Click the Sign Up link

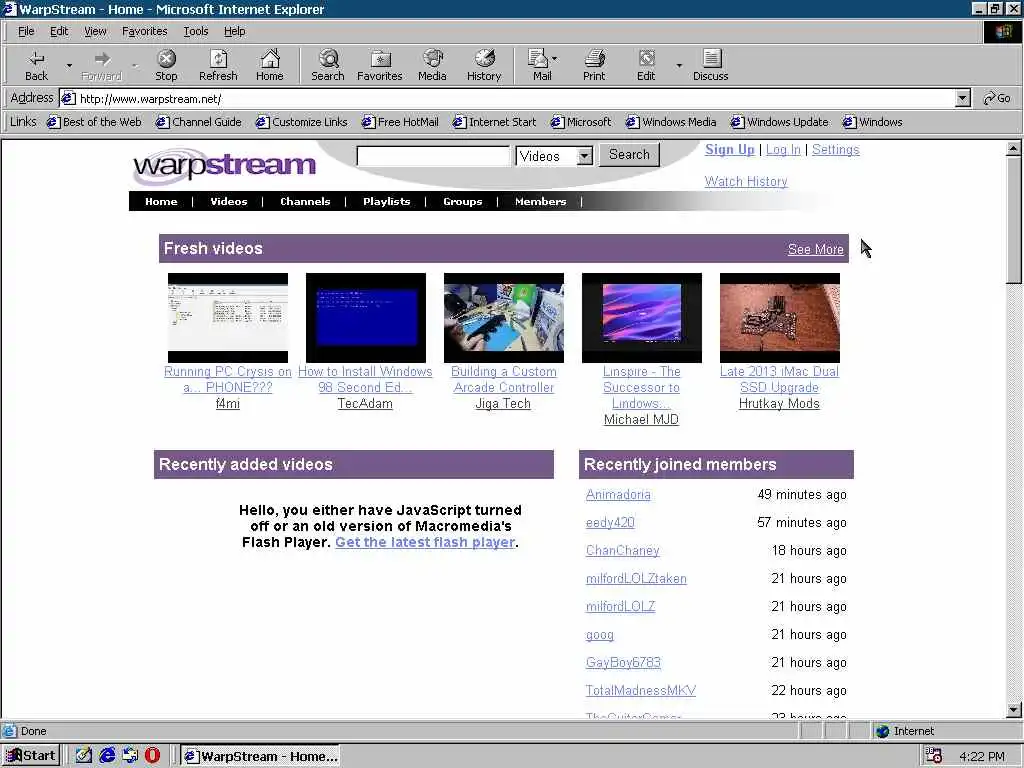click(729, 150)
